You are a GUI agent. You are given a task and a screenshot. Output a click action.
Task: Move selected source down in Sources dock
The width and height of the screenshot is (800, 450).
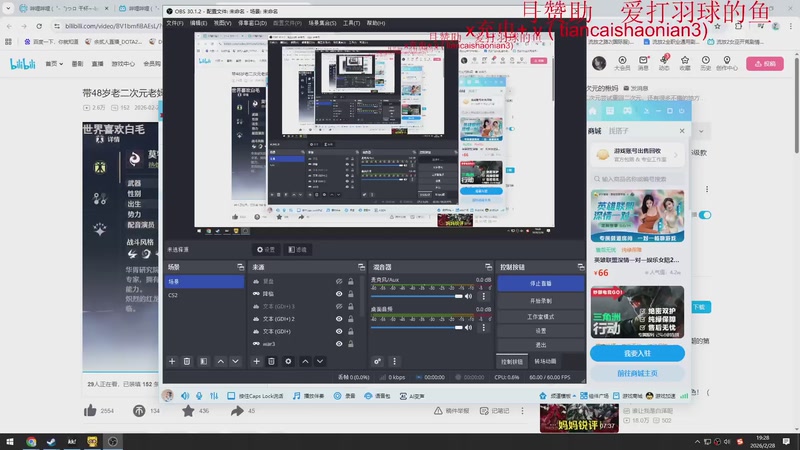point(320,361)
